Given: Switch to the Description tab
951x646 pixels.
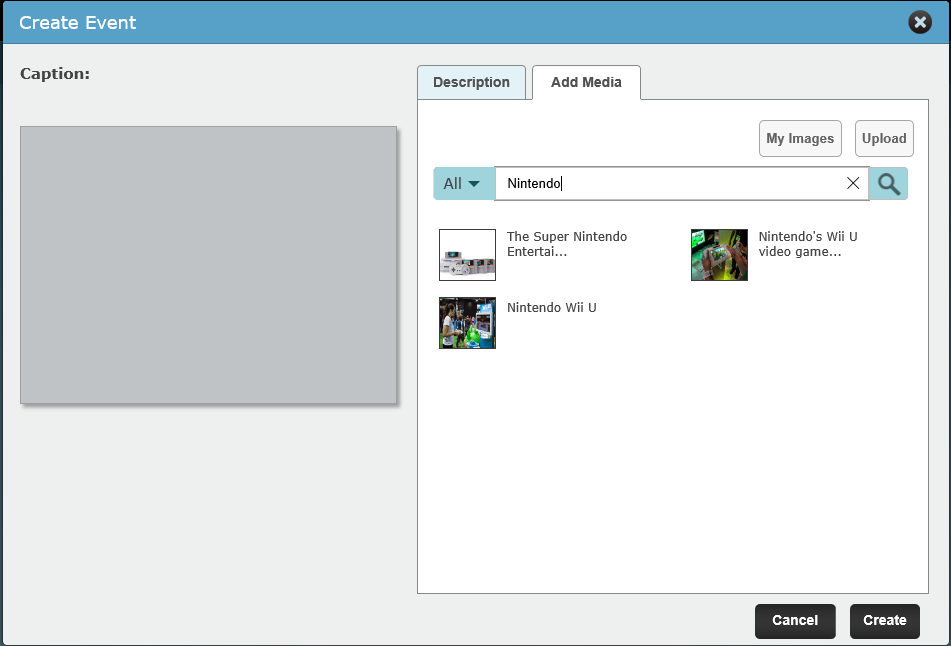Looking at the screenshot, I should (471, 82).
